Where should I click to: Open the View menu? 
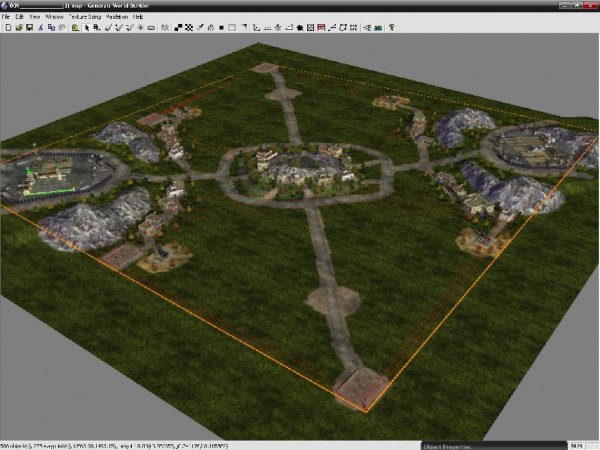pyautogui.click(x=35, y=17)
